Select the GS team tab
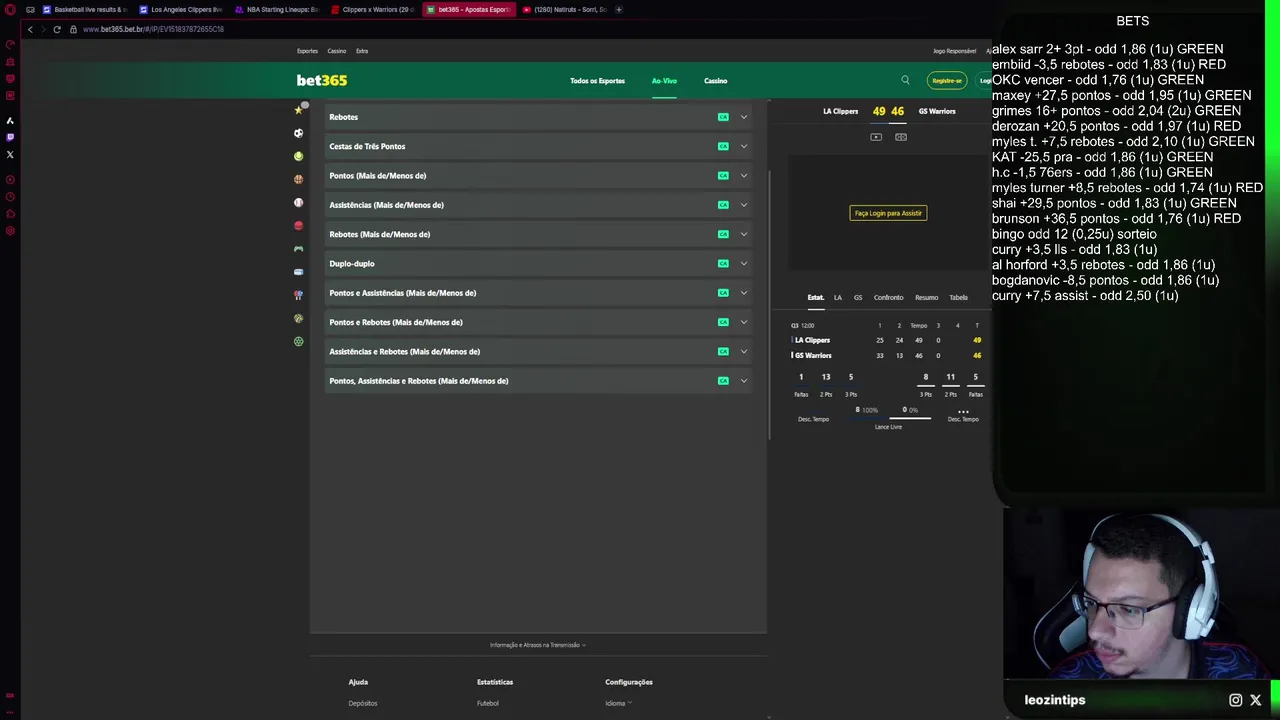 (858, 297)
